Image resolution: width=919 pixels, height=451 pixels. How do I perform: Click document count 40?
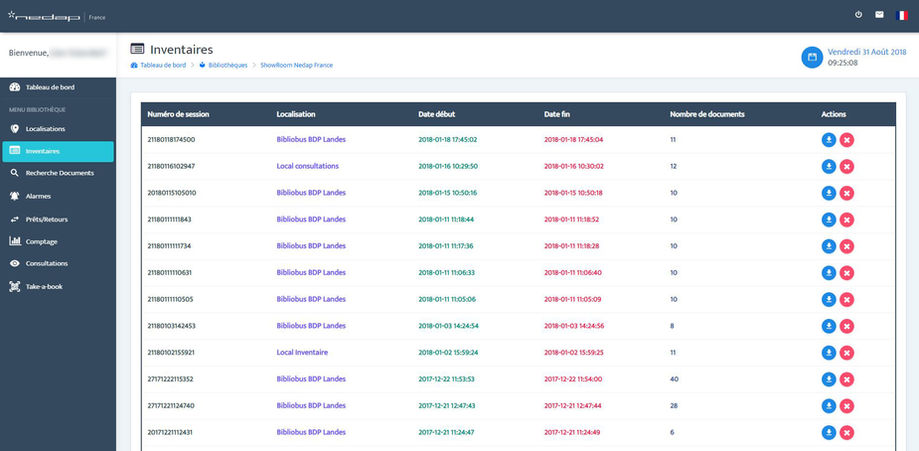click(x=674, y=379)
